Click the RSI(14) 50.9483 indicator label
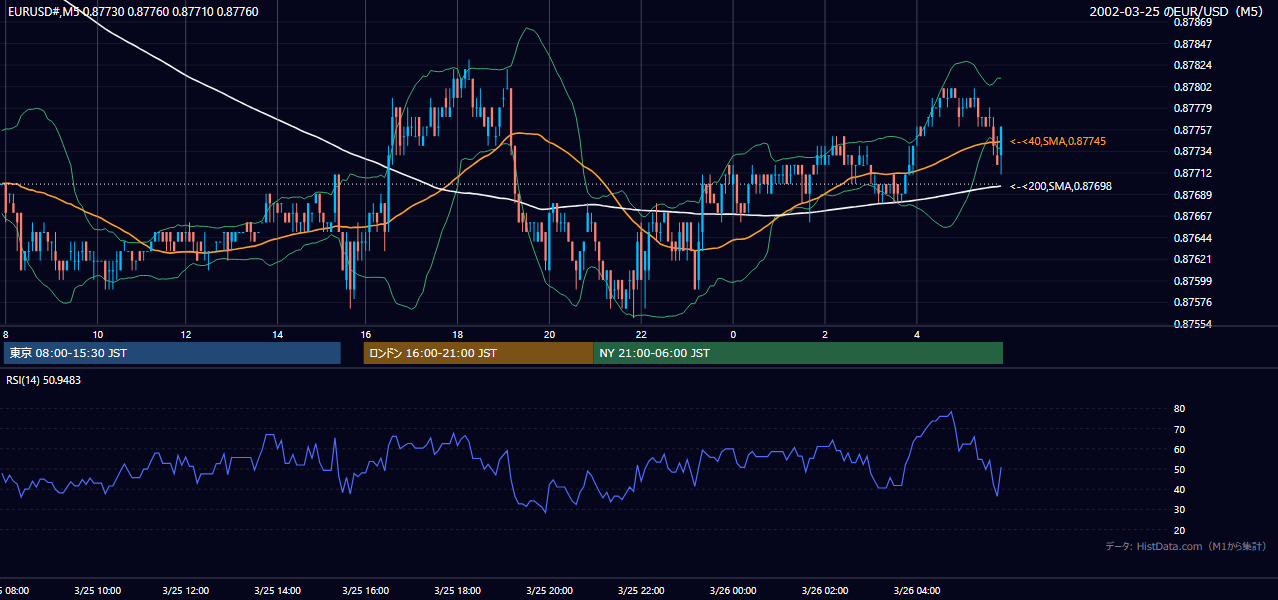 44,380
